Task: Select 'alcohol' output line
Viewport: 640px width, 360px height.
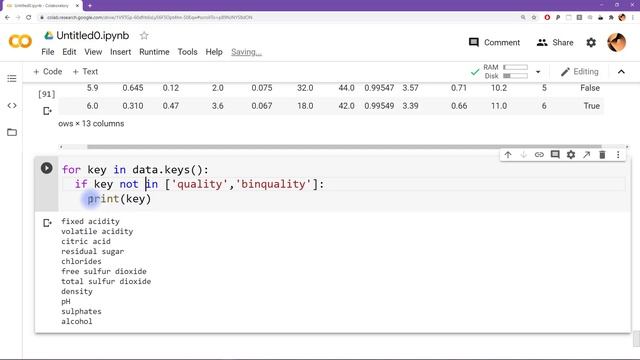Action: pos(77,321)
